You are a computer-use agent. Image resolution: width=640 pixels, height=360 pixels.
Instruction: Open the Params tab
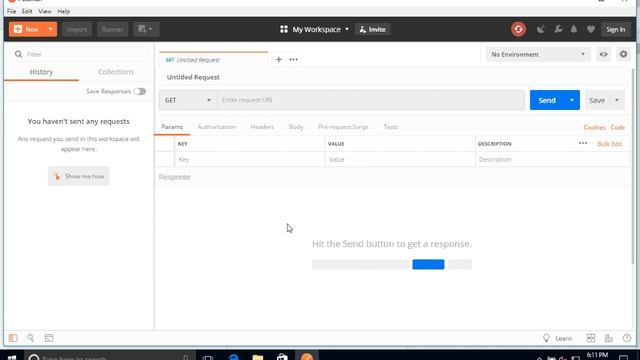click(172, 127)
